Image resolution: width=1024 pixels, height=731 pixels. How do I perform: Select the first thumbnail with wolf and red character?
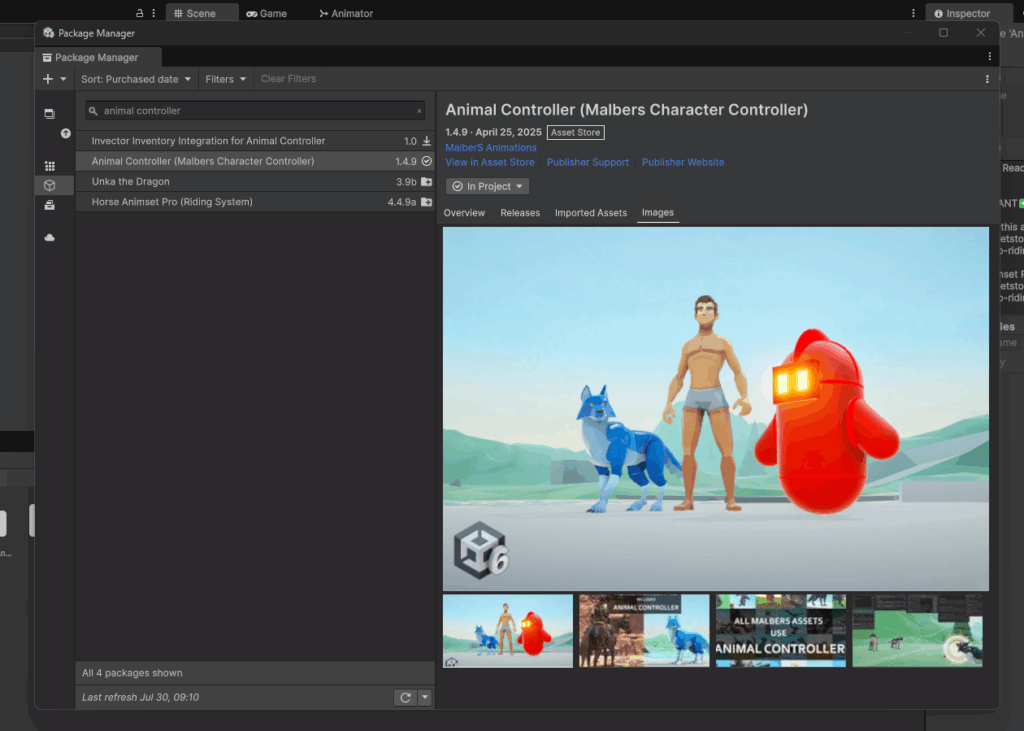(507, 631)
